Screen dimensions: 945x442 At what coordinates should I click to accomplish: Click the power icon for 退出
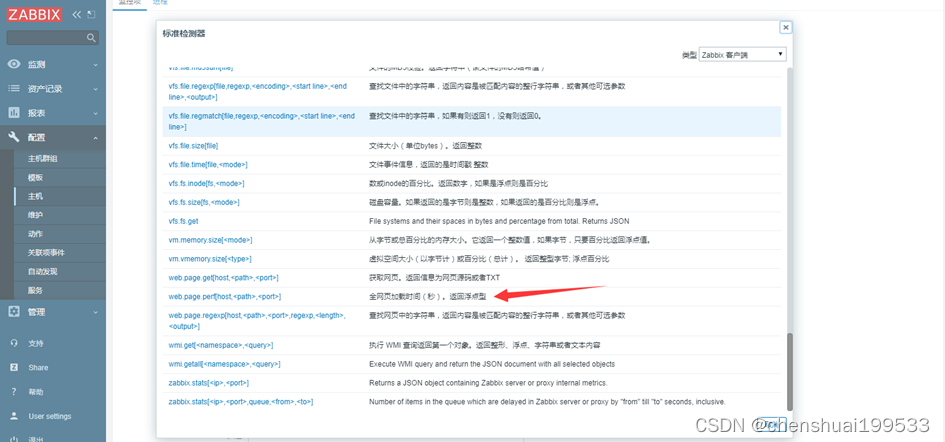pyautogui.click(x=14, y=439)
